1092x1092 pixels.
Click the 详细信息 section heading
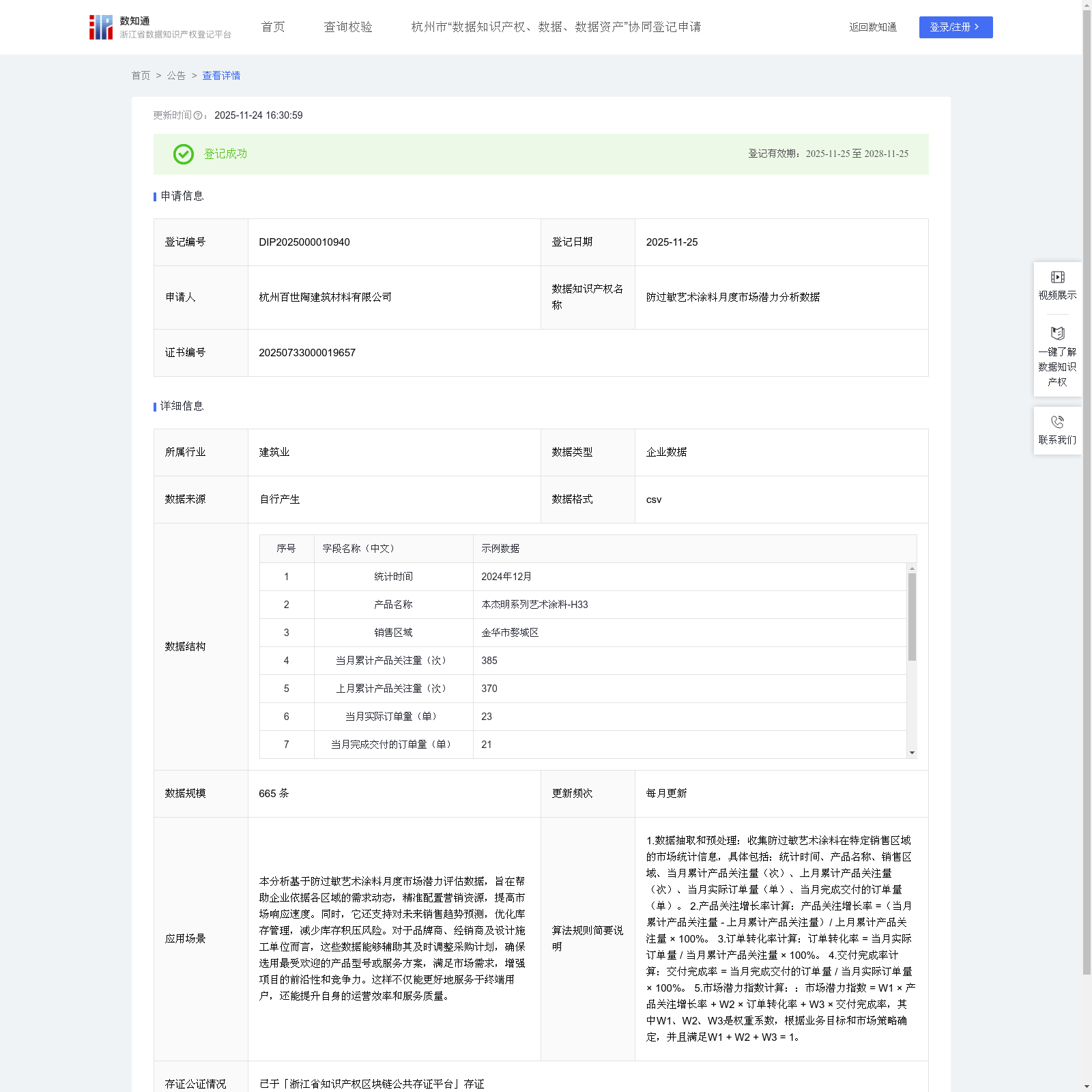click(x=182, y=407)
